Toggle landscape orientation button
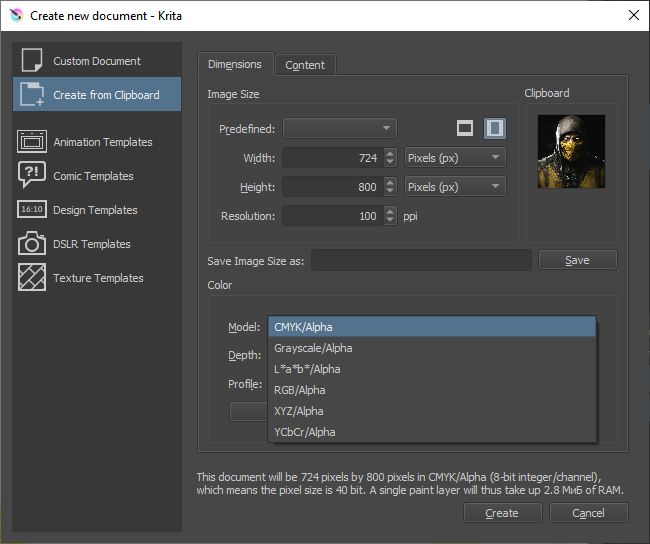Viewport: 650px width, 544px height. [x=465, y=128]
